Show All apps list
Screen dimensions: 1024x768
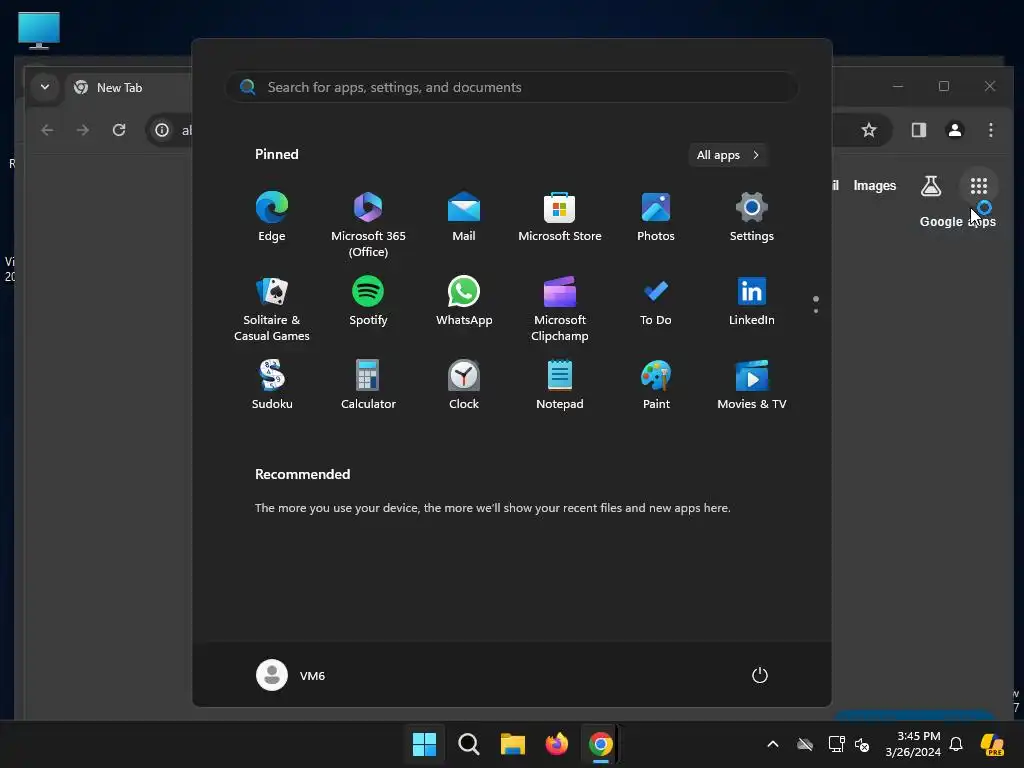pos(728,155)
